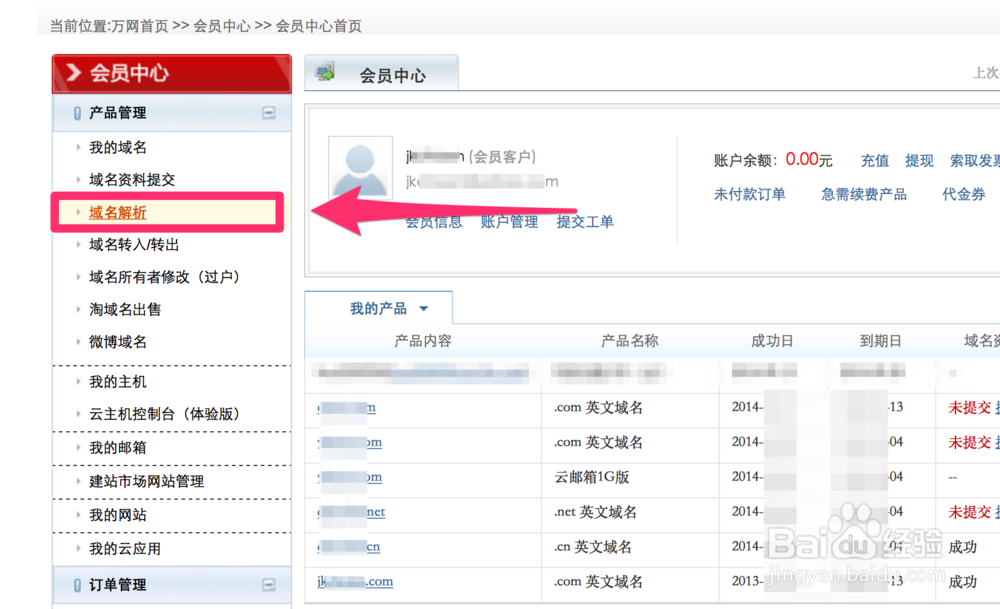Collapse the 订单管理 section

point(268,585)
